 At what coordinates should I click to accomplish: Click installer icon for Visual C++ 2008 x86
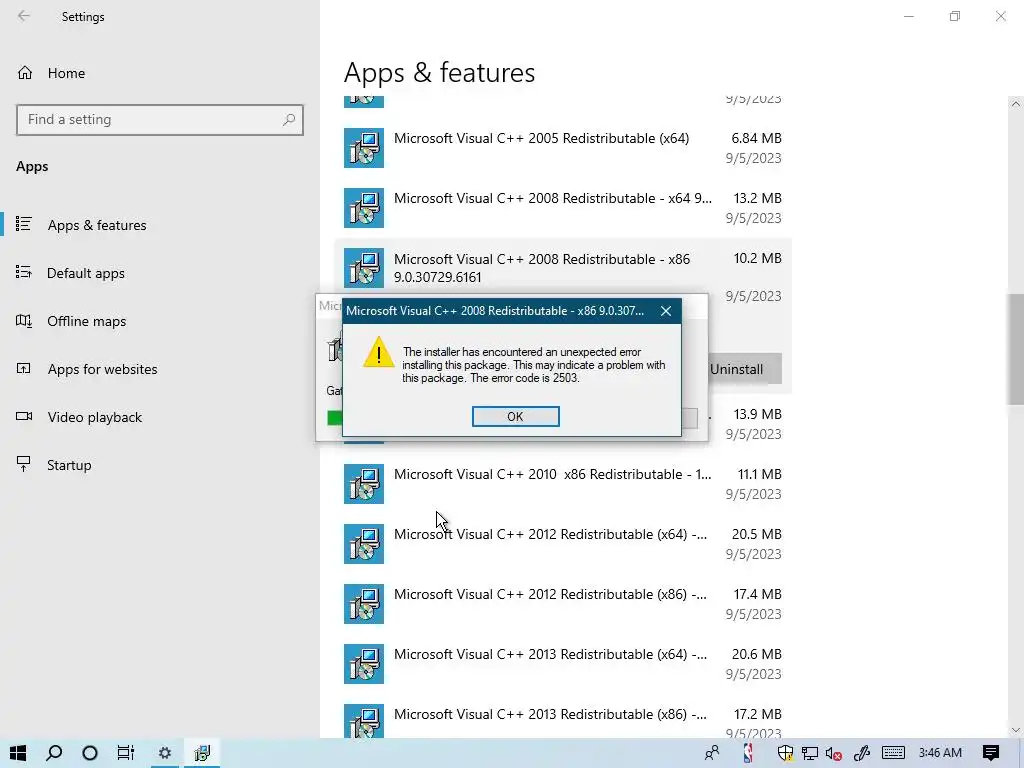pos(364,268)
